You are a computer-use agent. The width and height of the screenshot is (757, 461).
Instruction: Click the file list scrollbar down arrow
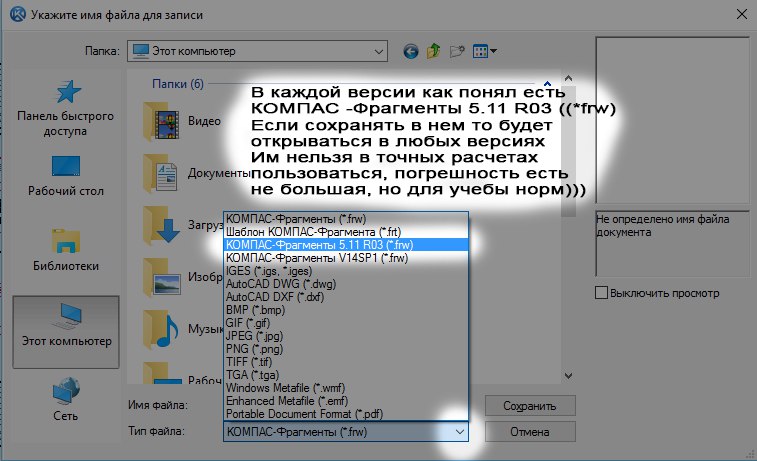[568, 376]
